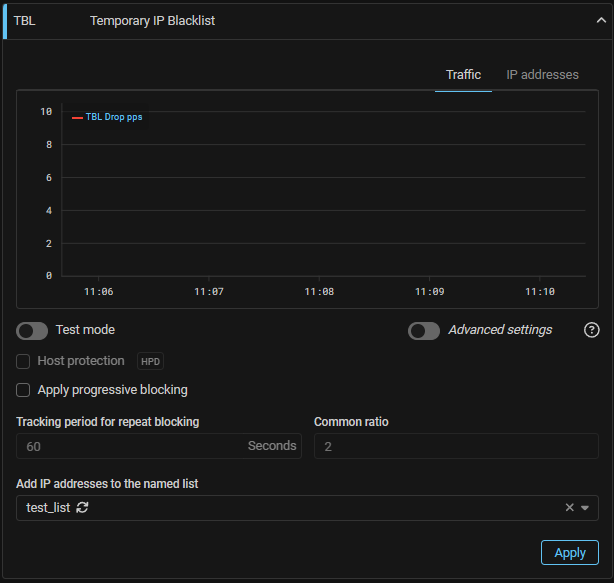The image size is (614, 583).
Task: Open the IP addresses tab
Action: pos(542,75)
